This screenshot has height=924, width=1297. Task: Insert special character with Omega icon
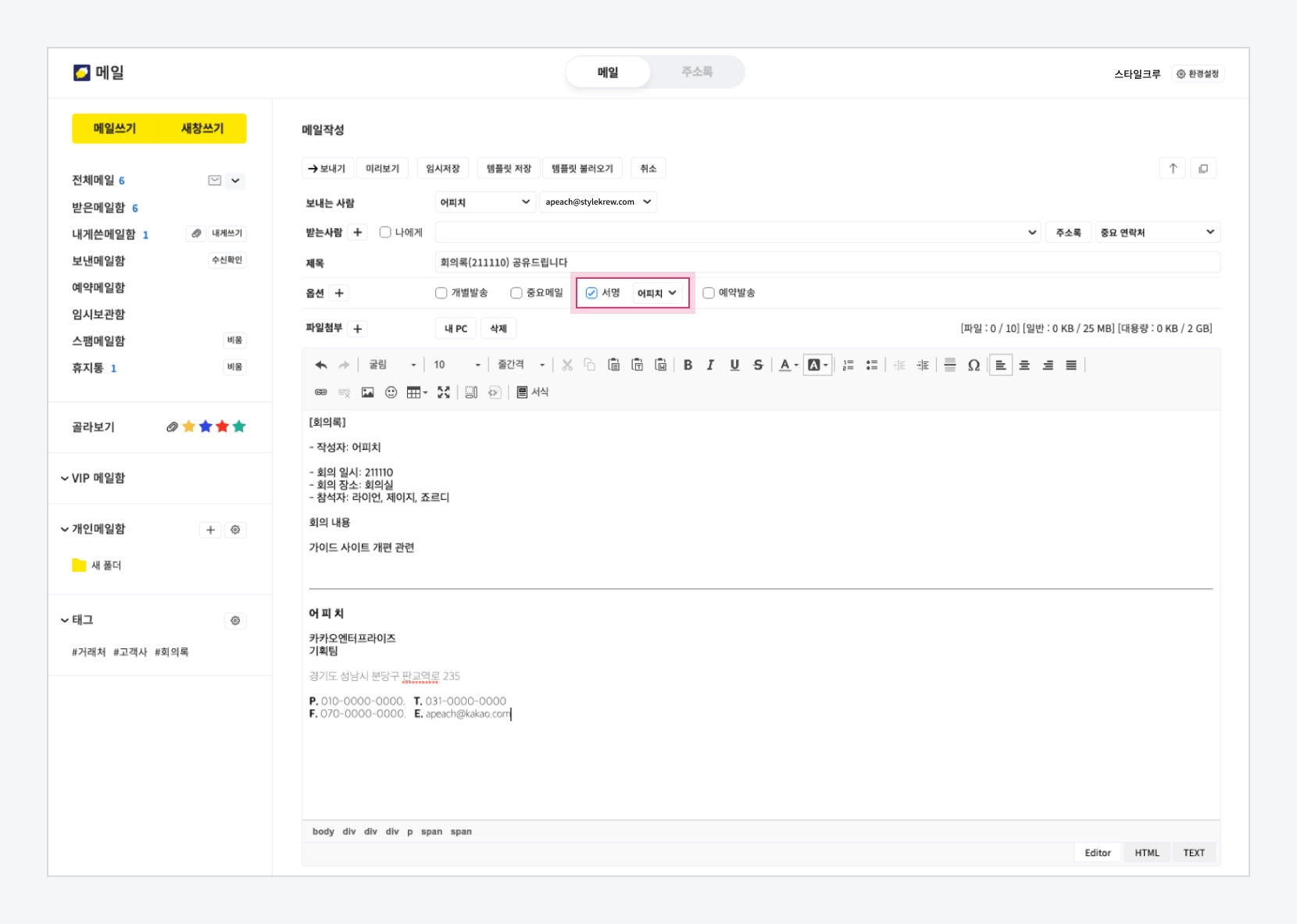pos(974,365)
